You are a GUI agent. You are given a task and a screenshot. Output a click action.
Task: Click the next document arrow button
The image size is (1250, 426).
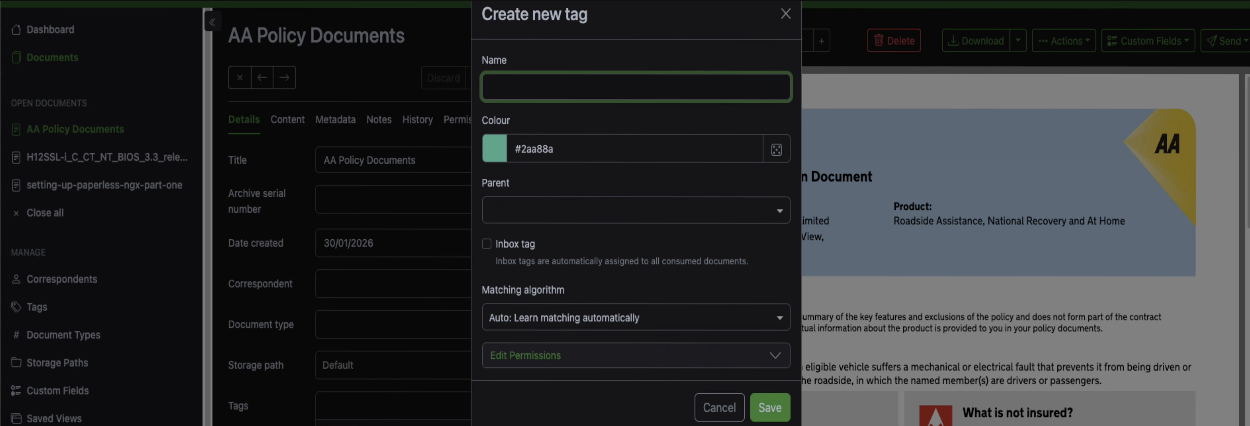[284, 77]
